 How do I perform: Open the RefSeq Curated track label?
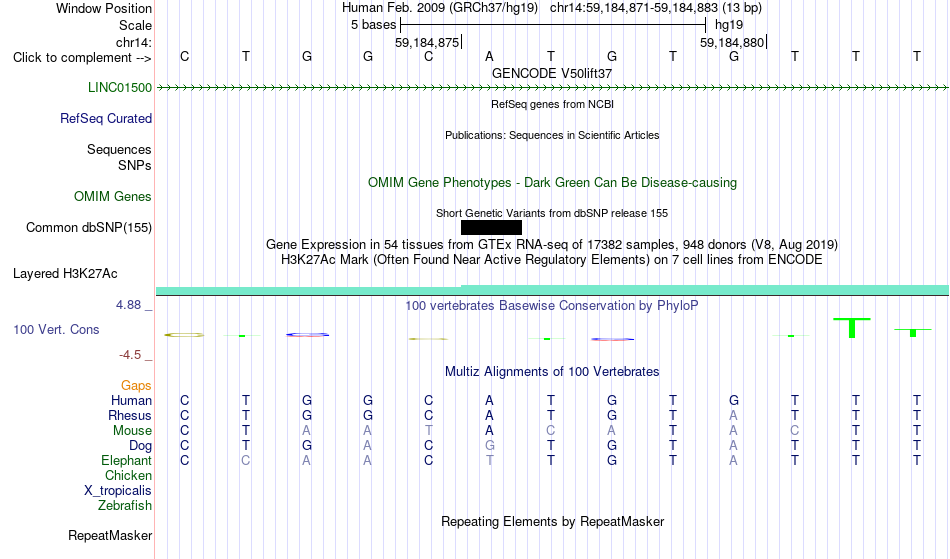click(106, 118)
